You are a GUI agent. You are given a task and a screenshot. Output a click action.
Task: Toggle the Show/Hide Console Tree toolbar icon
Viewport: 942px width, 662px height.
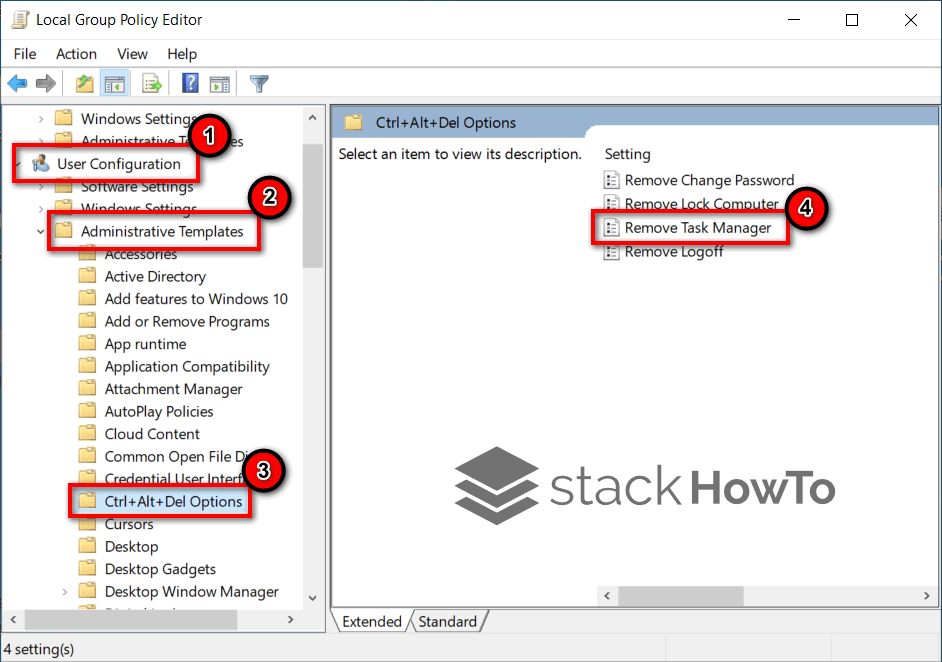pyautogui.click(x=115, y=83)
